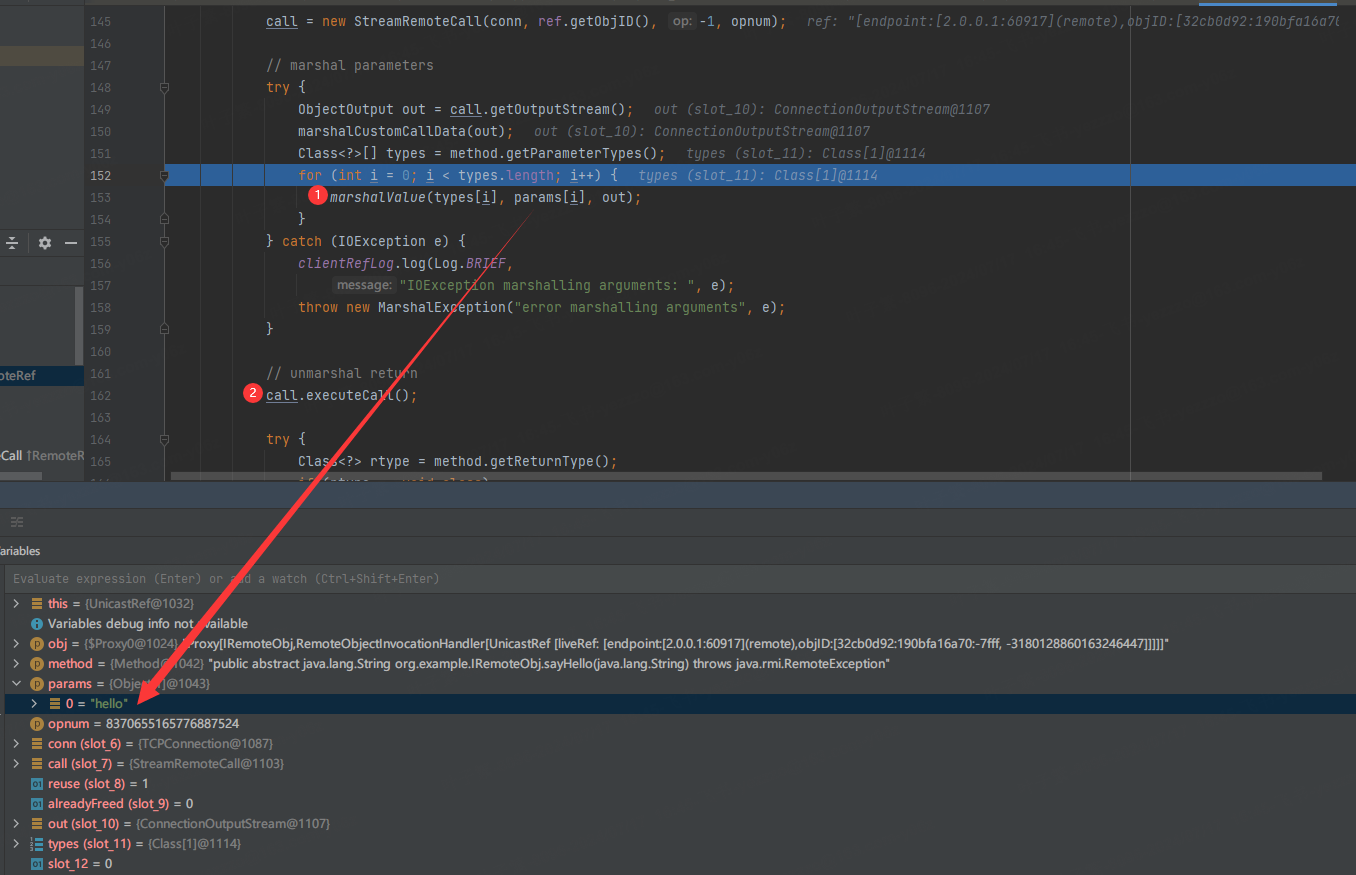Click the opnum value 8370655165776887524
The width and height of the screenshot is (1356, 875).
[172, 724]
